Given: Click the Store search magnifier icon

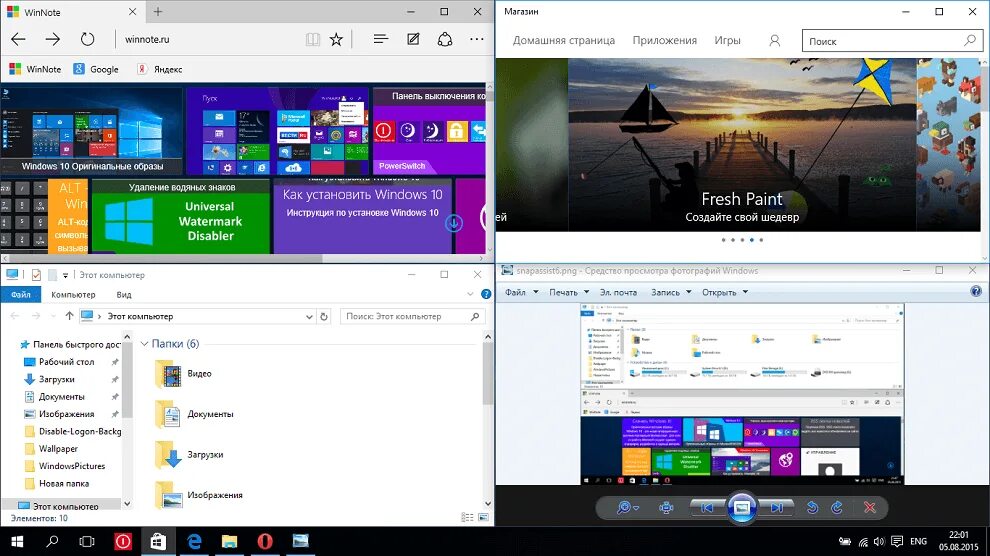Looking at the screenshot, I should 970,40.
